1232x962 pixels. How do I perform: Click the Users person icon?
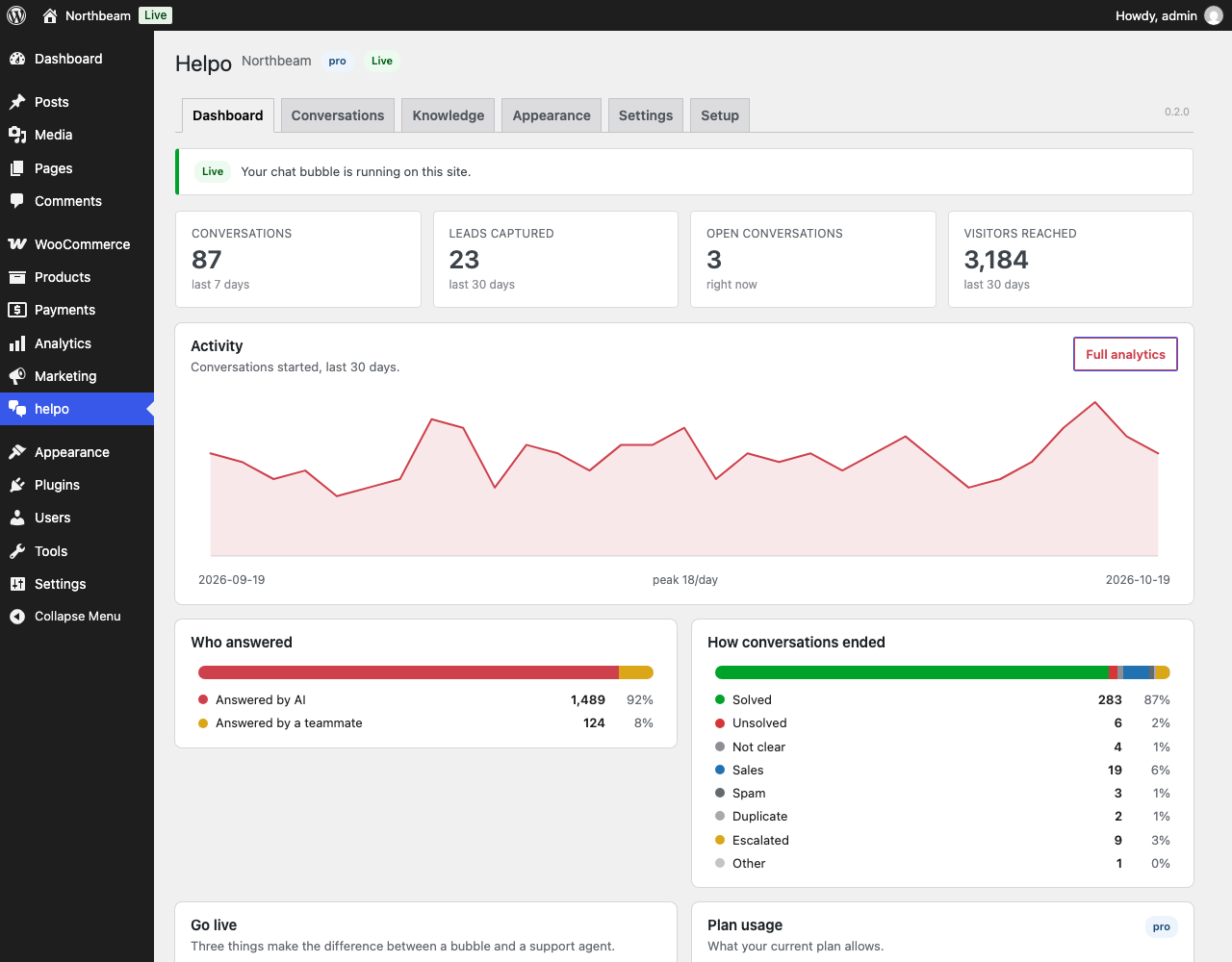click(x=17, y=518)
